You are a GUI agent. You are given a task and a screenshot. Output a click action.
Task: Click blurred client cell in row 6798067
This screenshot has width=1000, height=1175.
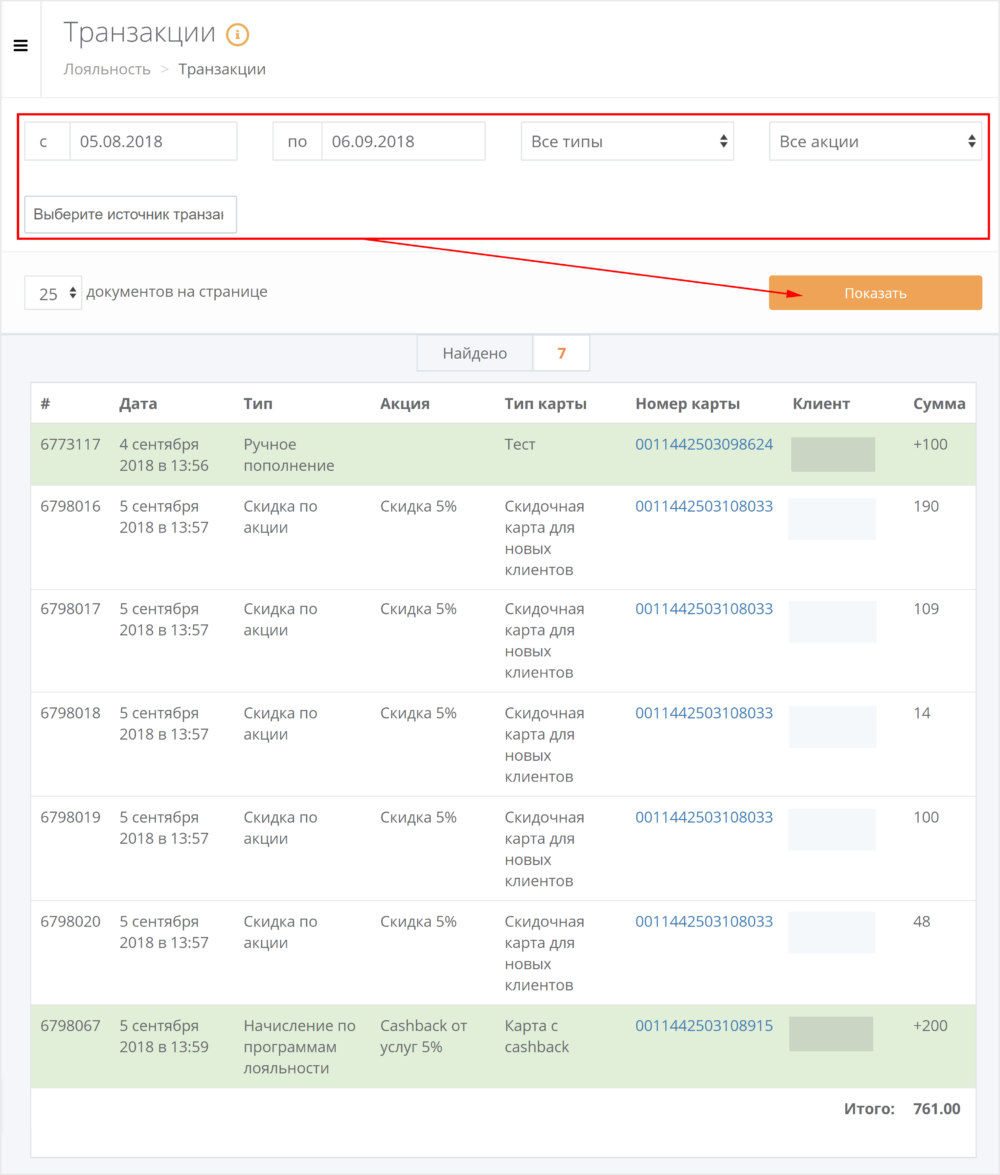click(831, 1034)
